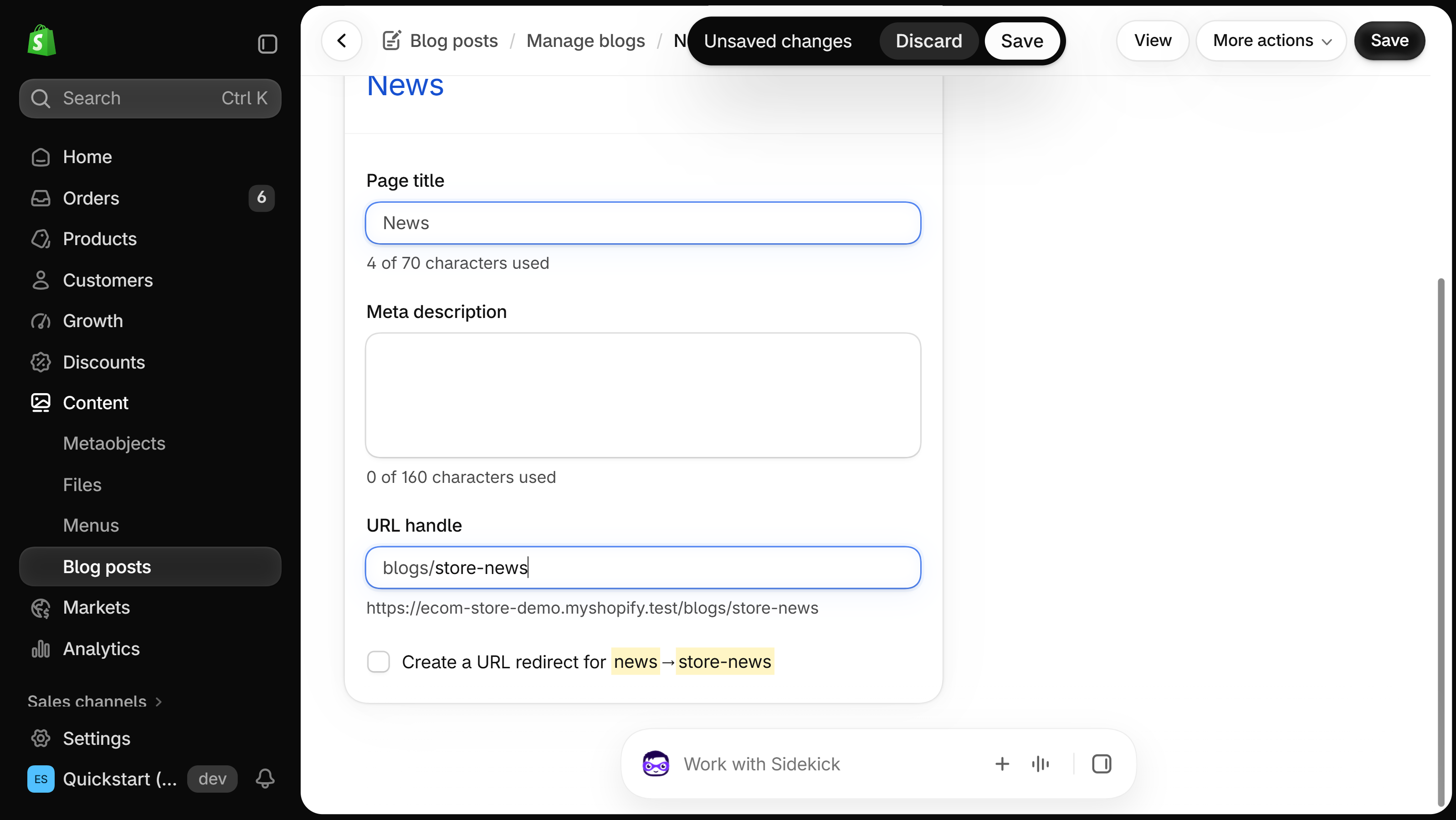Viewport: 1456px width, 820px height.
Task: Click the View button
Action: (x=1153, y=41)
